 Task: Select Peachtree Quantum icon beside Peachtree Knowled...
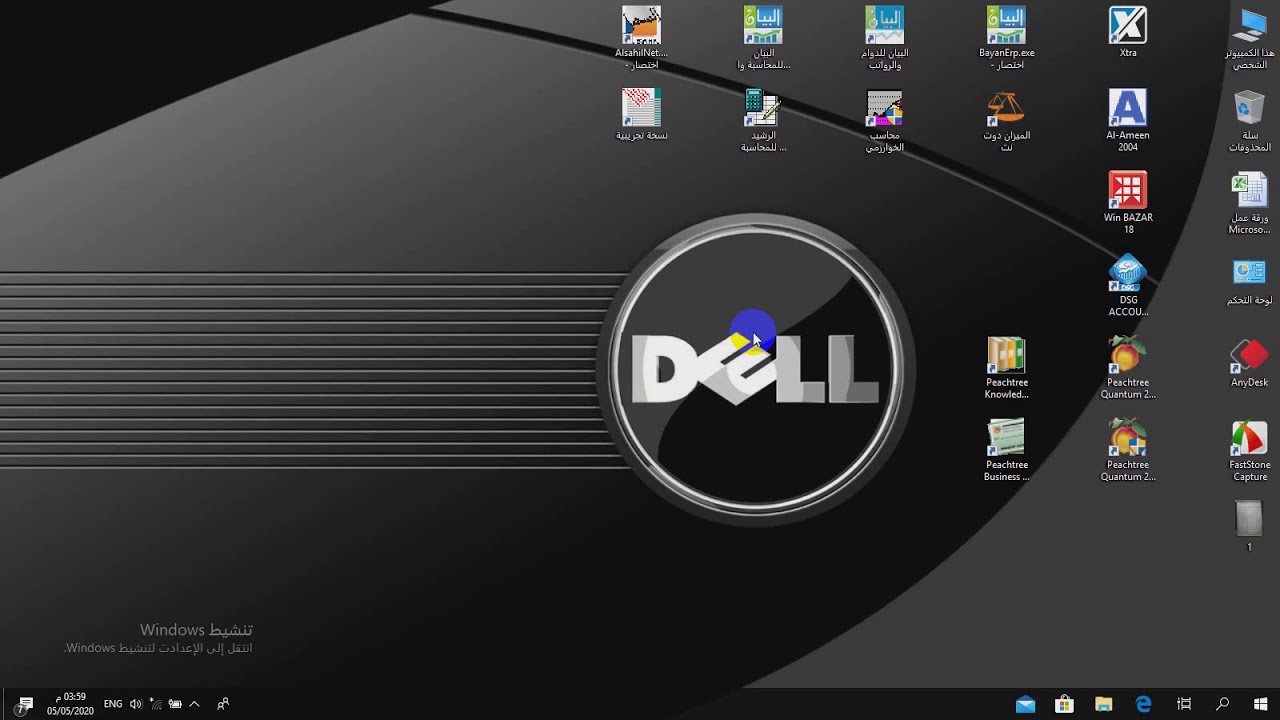(x=1128, y=368)
